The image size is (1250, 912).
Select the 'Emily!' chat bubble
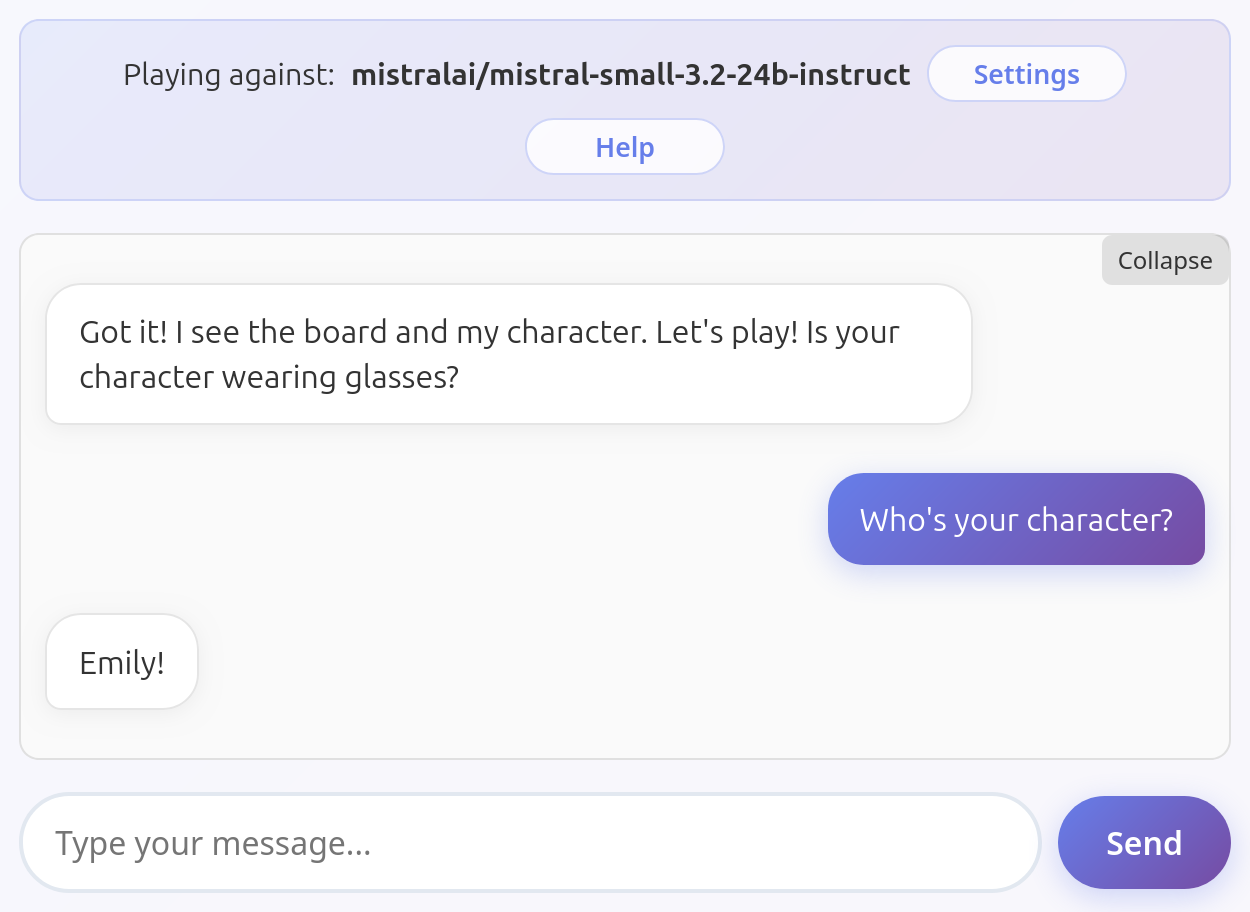pos(122,662)
